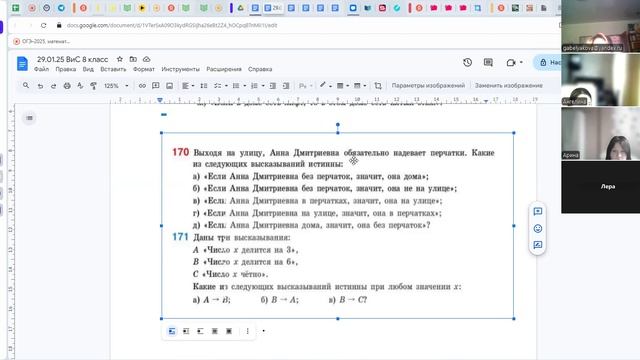The height and width of the screenshot is (360, 640).
Task: Open the Инструменты menu
Action: point(180,69)
